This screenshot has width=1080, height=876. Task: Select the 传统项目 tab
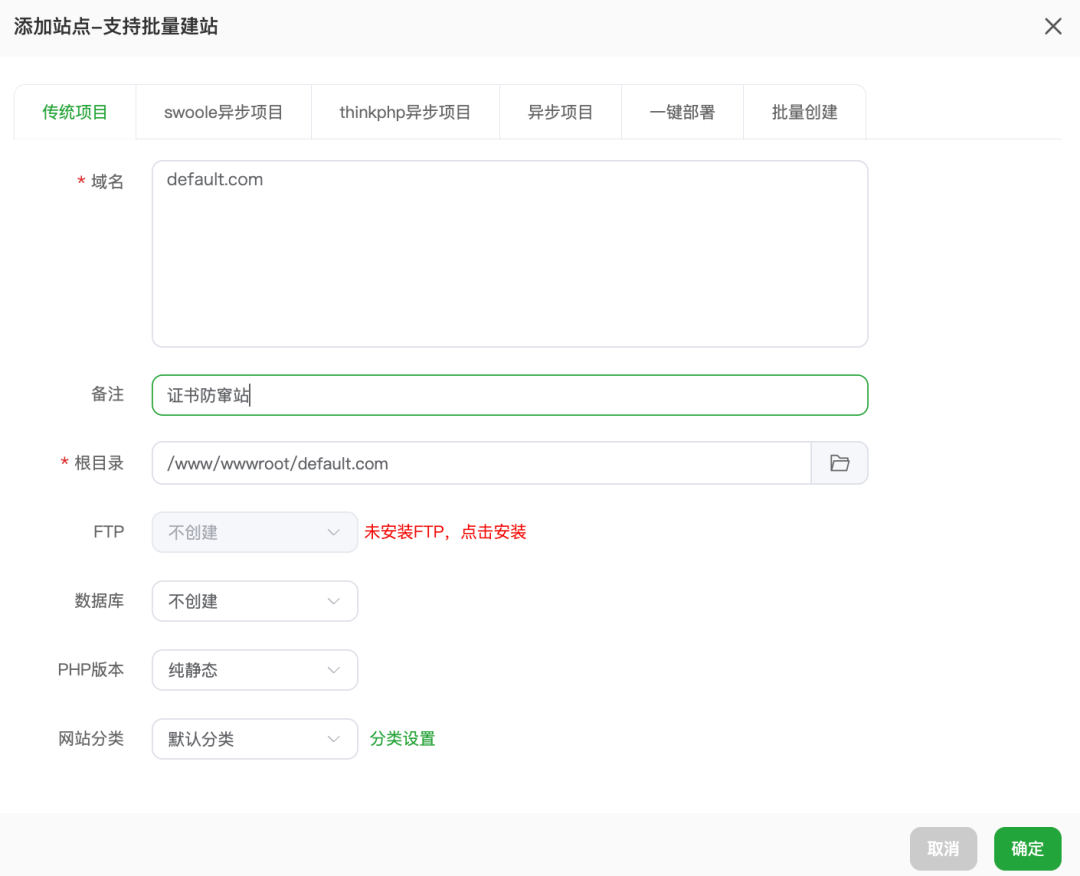pos(74,112)
